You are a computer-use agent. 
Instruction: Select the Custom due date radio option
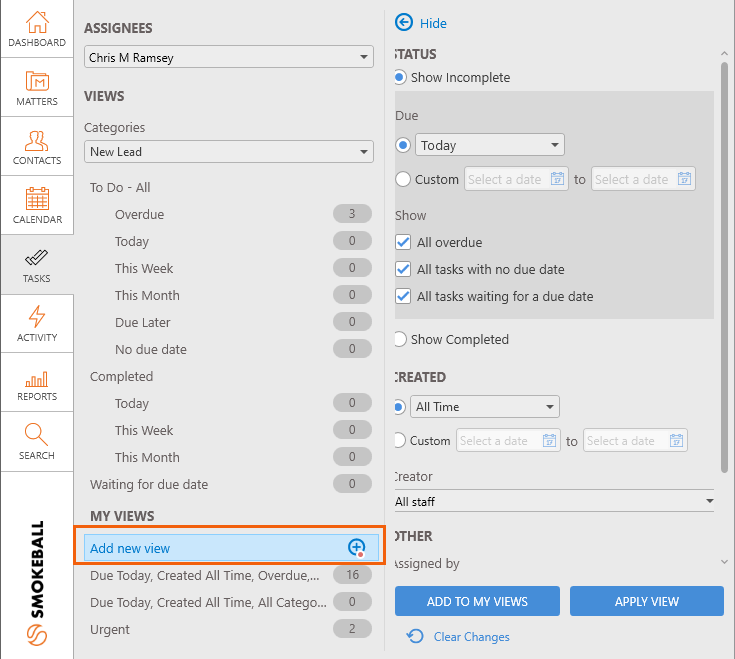[403, 179]
